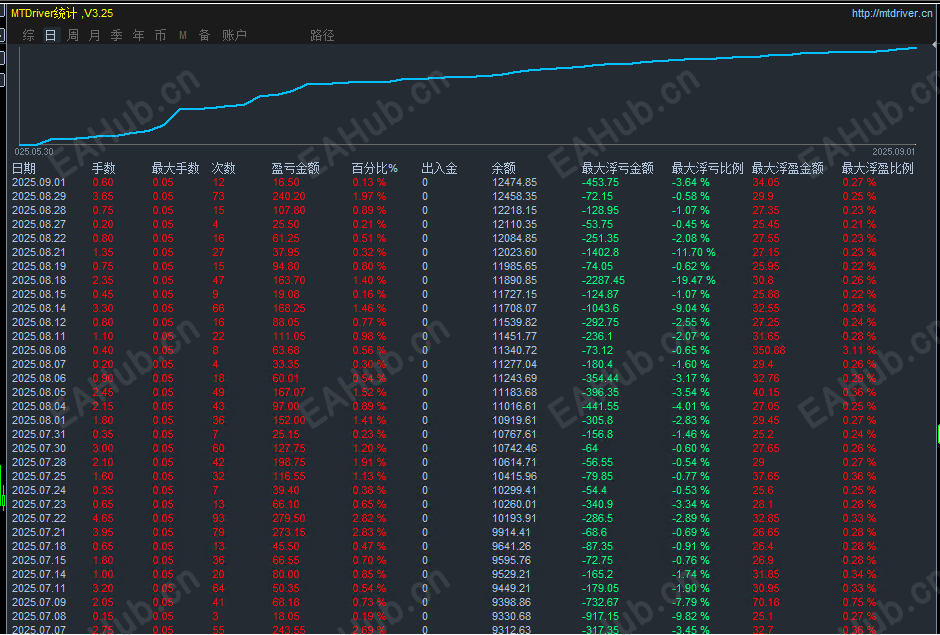Screen dimensions: 940x635
Task: Click the percentage 1.97 %
Action: coord(369,196)
